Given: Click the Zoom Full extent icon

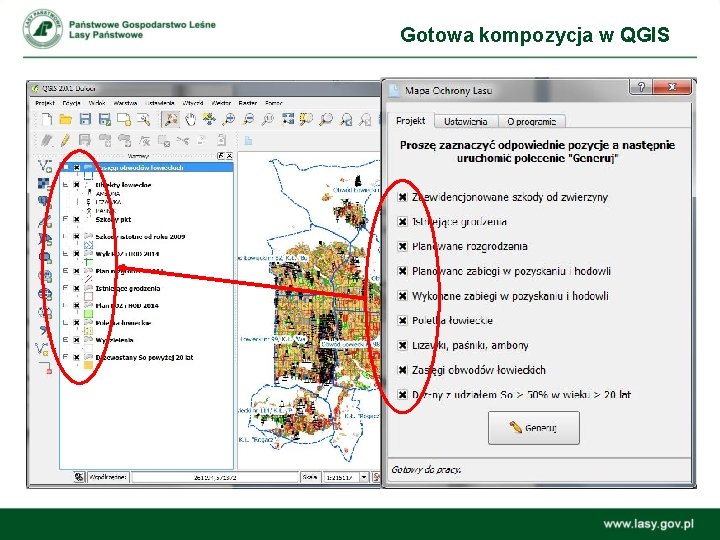Looking at the screenshot, I should coord(287,119).
